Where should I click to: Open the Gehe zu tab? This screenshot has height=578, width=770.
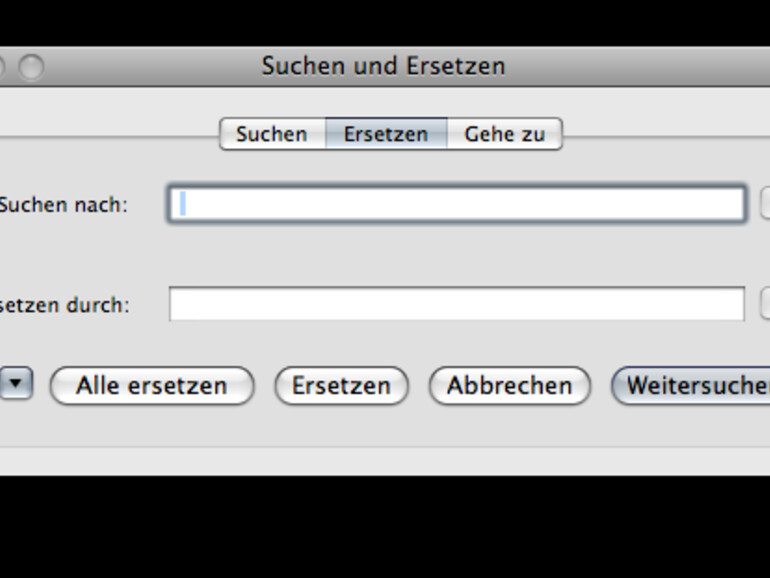(504, 134)
